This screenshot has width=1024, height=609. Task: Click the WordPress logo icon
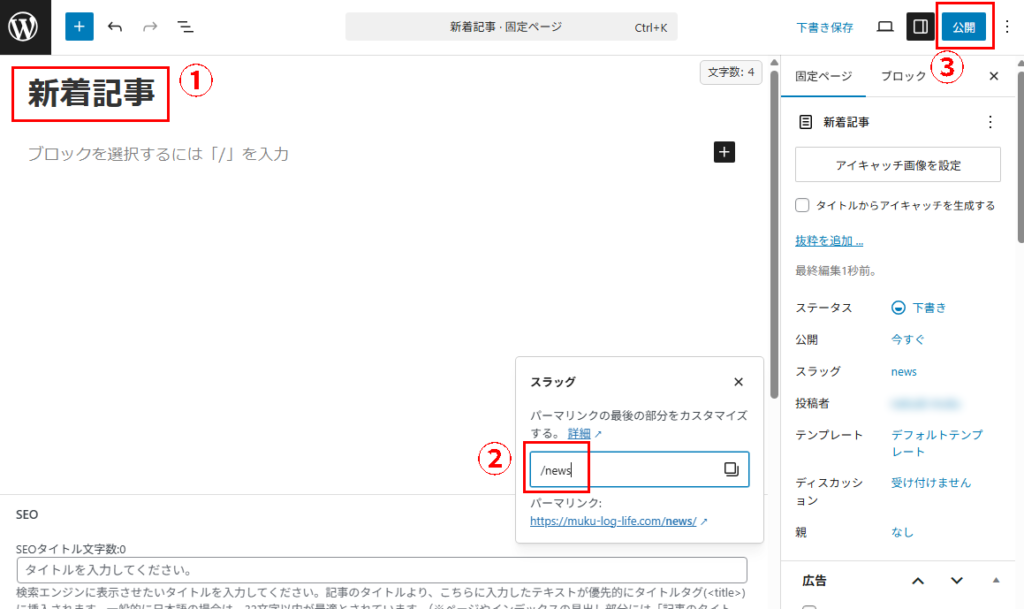coord(23,27)
